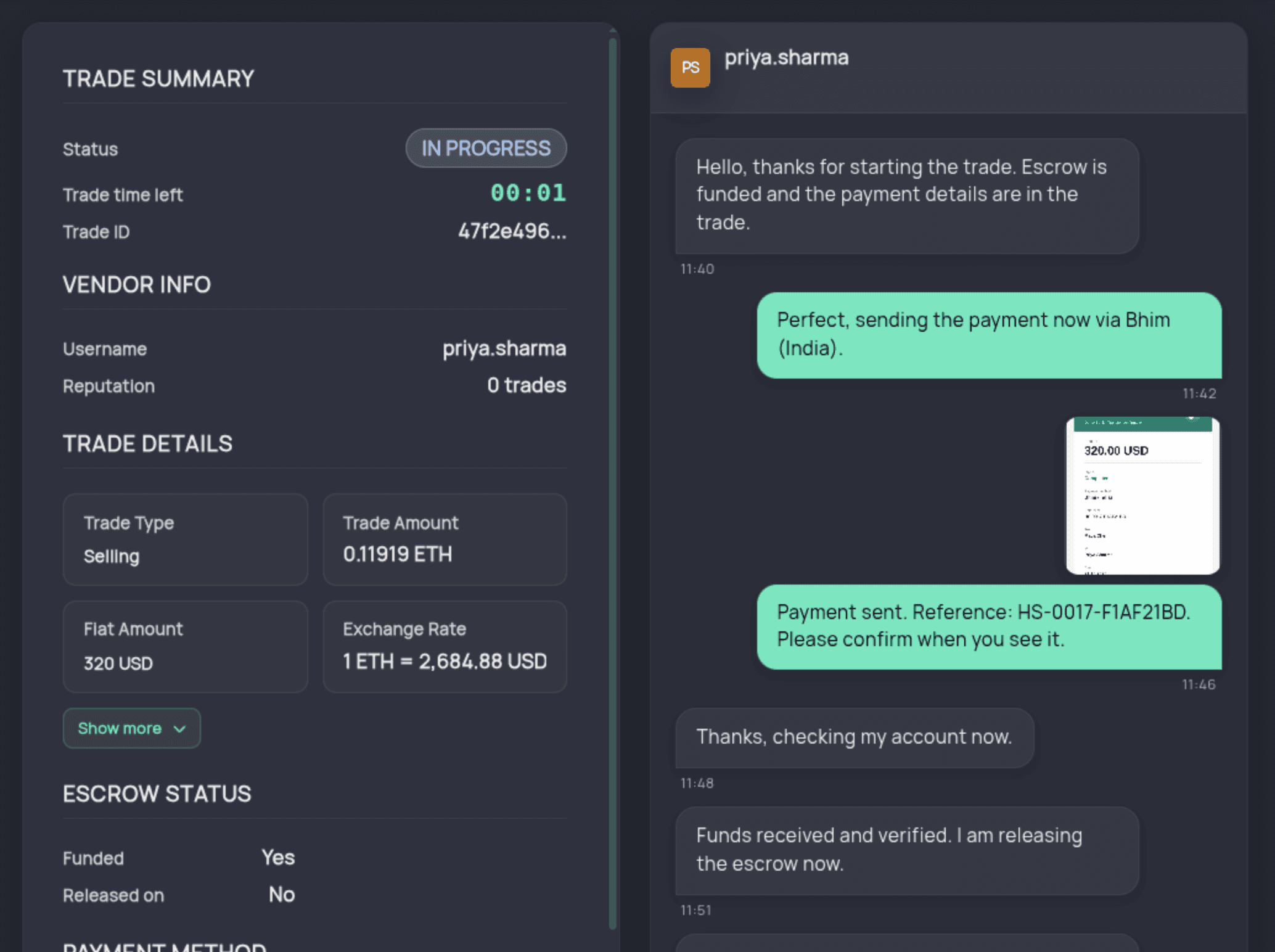Open the payment receipt thumbnail showing 320.00 USD
This screenshot has height=952, width=1275.
(1142, 496)
